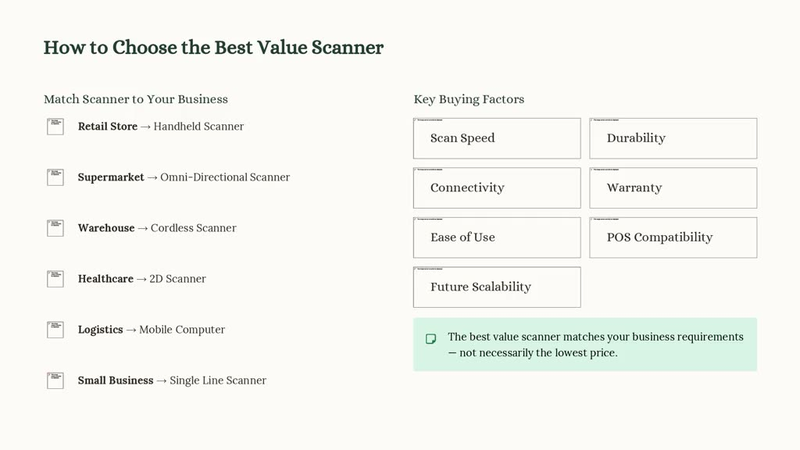The width and height of the screenshot is (800, 450).
Task: Click the small image in Scan Speed box
Action: [x=430, y=120]
